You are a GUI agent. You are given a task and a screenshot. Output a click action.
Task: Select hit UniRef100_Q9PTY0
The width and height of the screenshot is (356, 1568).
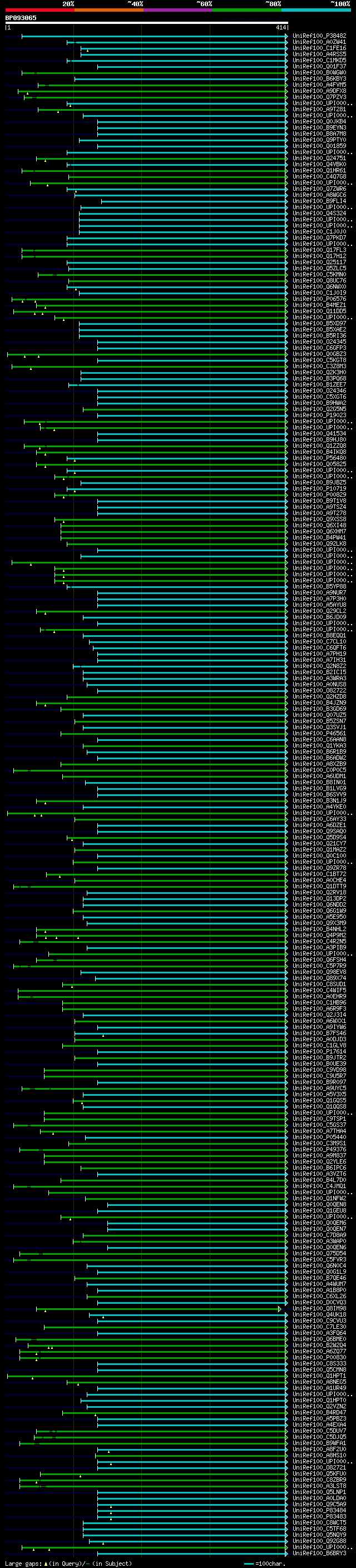319,140
